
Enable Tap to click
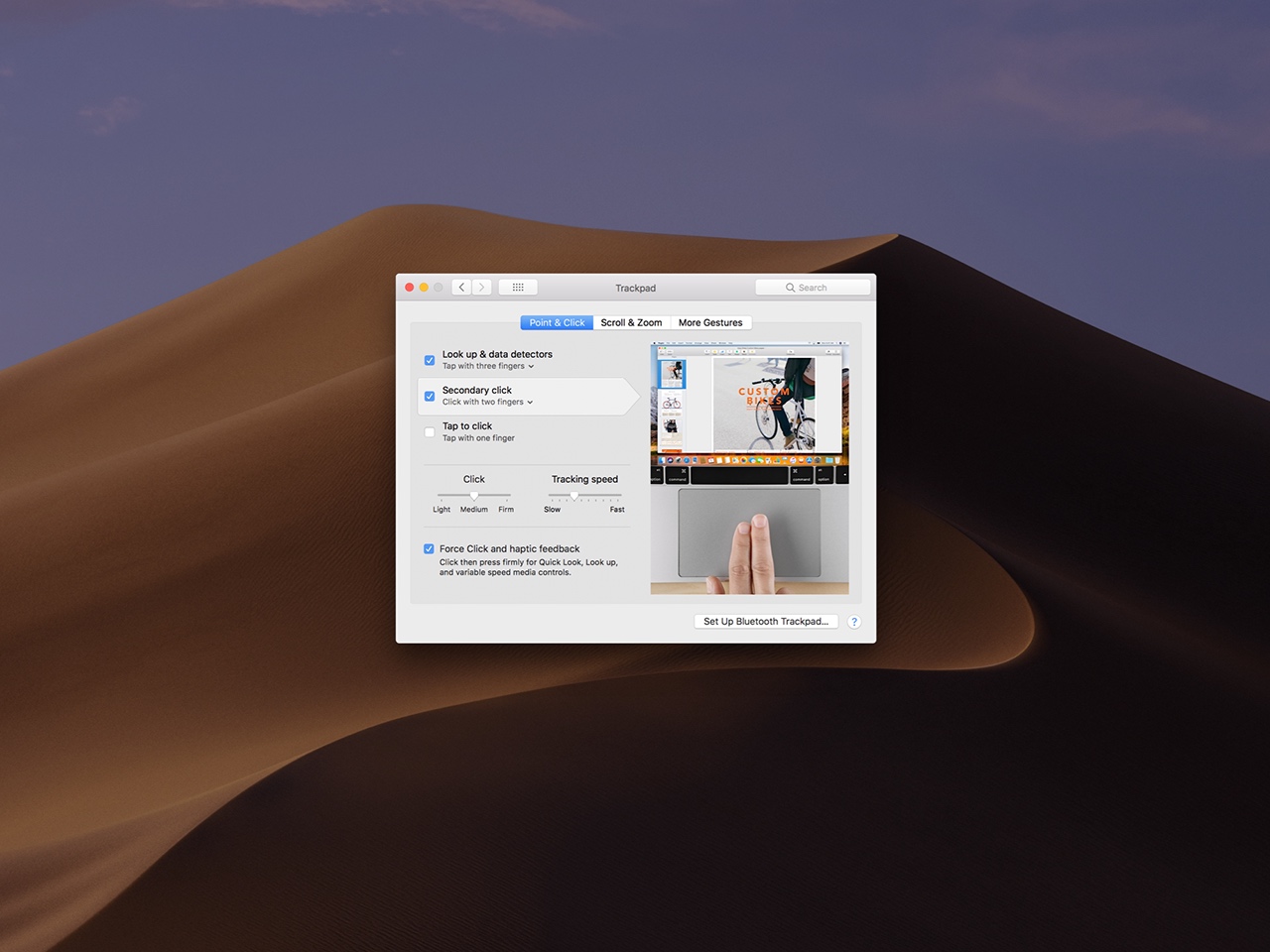tap(429, 431)
